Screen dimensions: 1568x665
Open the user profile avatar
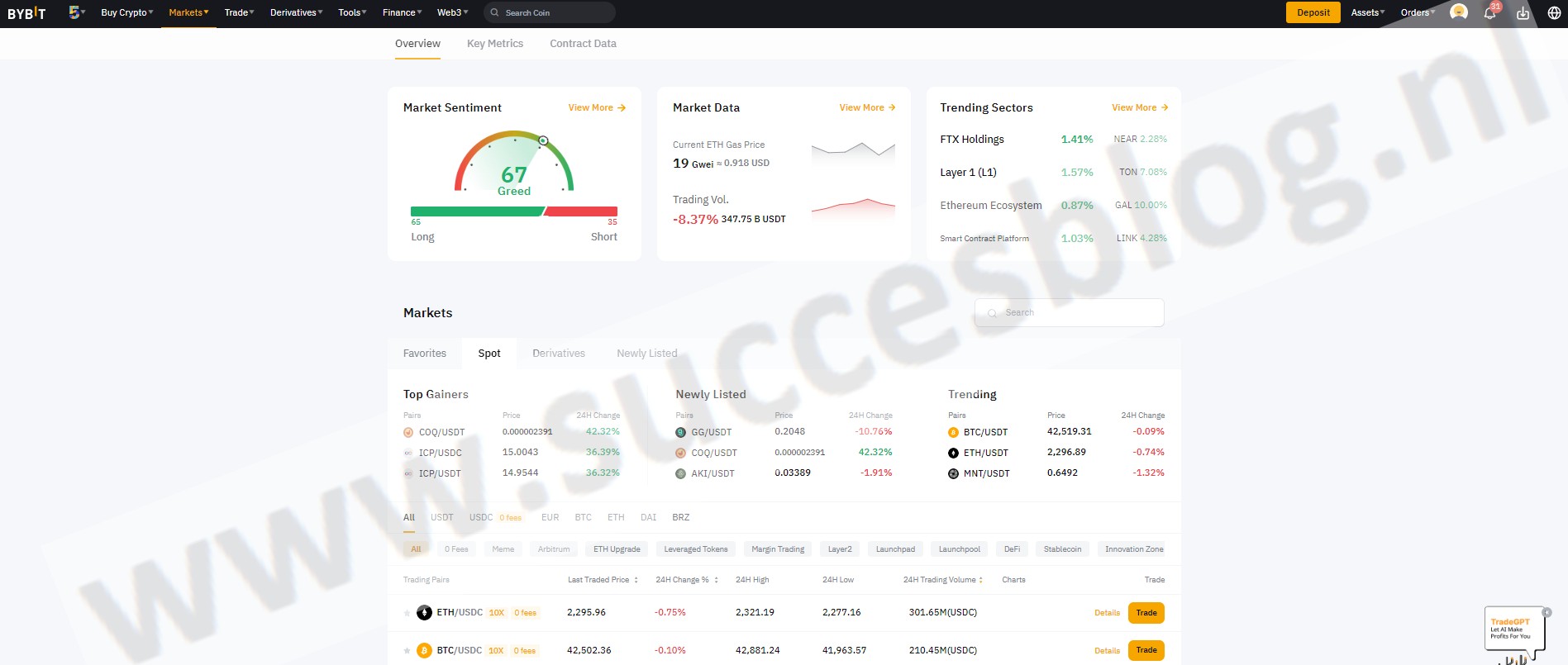click(x=1459, y=12)
